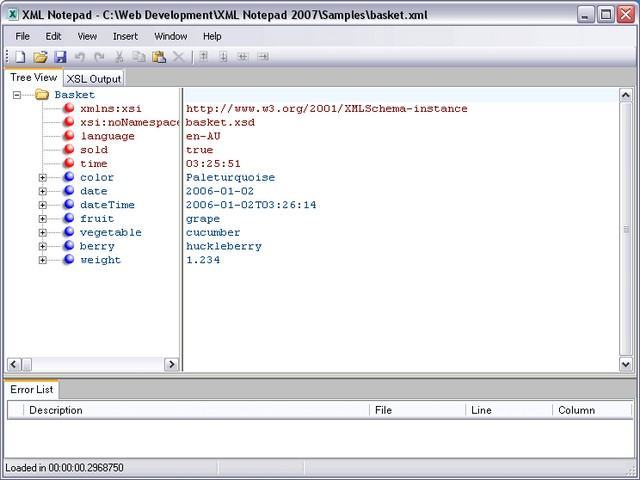The image size is (640, 480).
Task: Click the blue ball next to color
Action: [x=69, y=177]
